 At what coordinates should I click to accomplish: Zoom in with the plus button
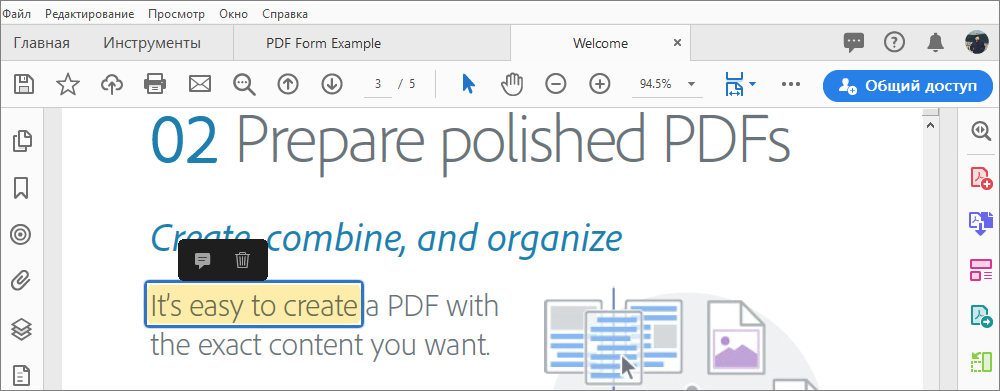pyautogui.click(x=599, y=84)
